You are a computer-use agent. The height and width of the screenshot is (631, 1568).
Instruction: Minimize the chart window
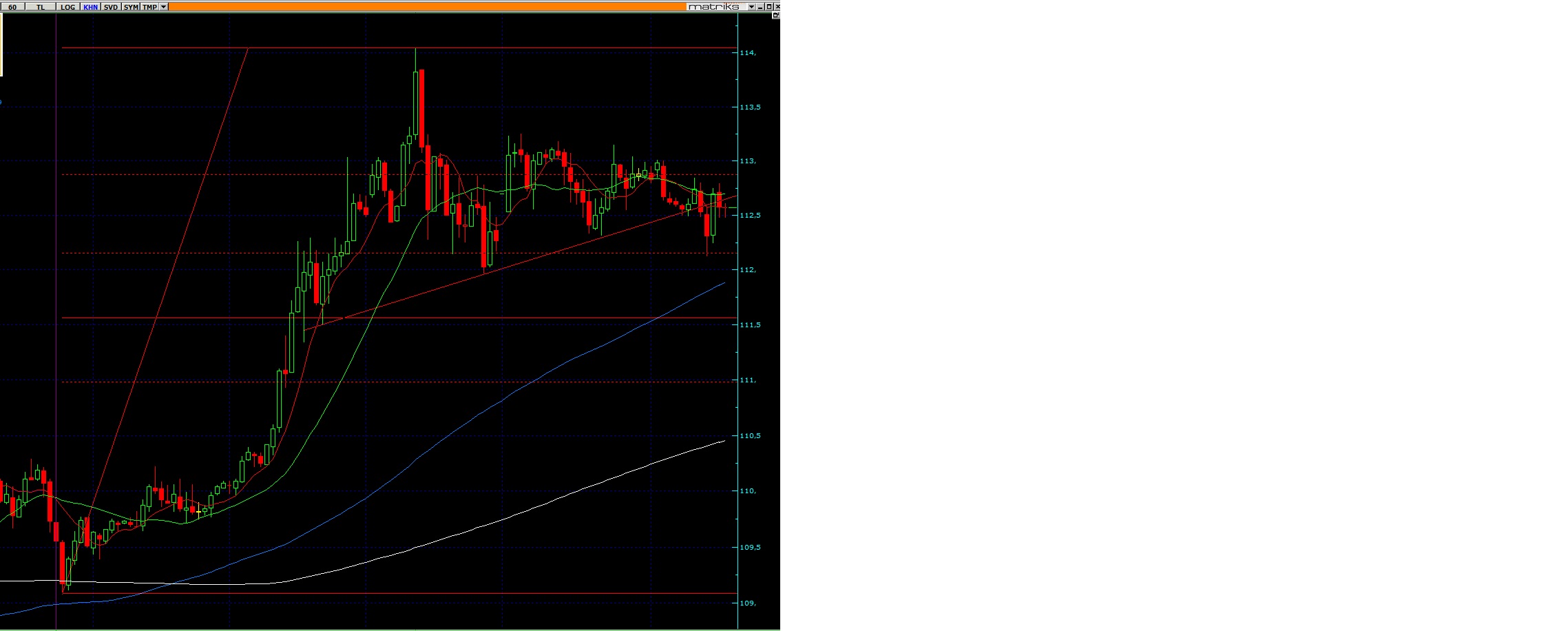pos(761,7)
